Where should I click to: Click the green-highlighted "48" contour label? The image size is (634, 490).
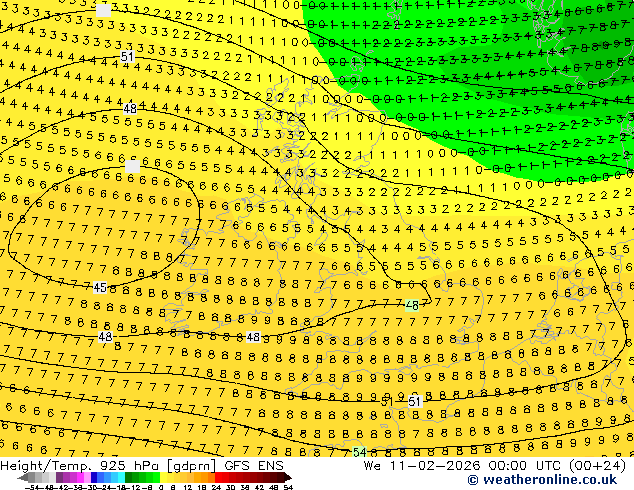[412, 305]
